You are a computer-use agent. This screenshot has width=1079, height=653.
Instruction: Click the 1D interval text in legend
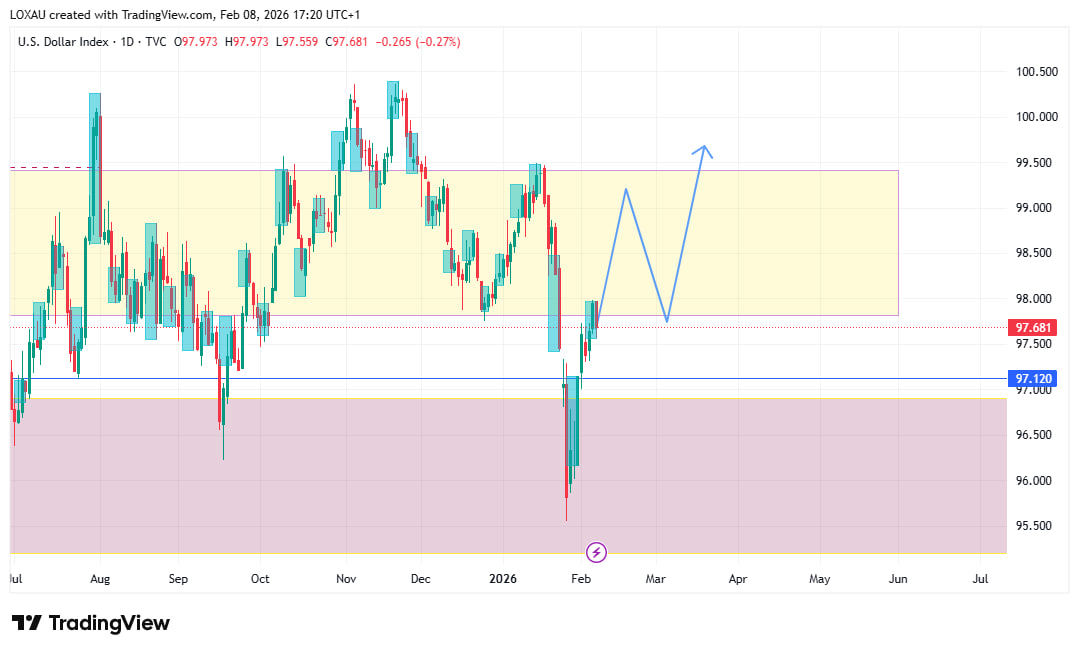[126, 41]
